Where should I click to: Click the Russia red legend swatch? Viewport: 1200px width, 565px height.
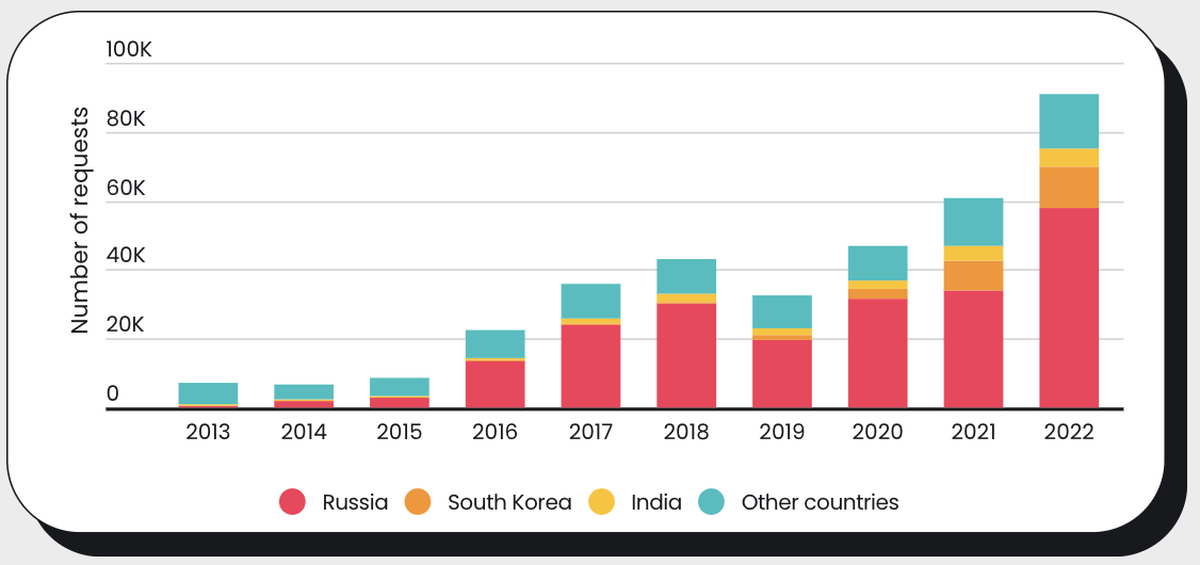click(x=292, y=502)
